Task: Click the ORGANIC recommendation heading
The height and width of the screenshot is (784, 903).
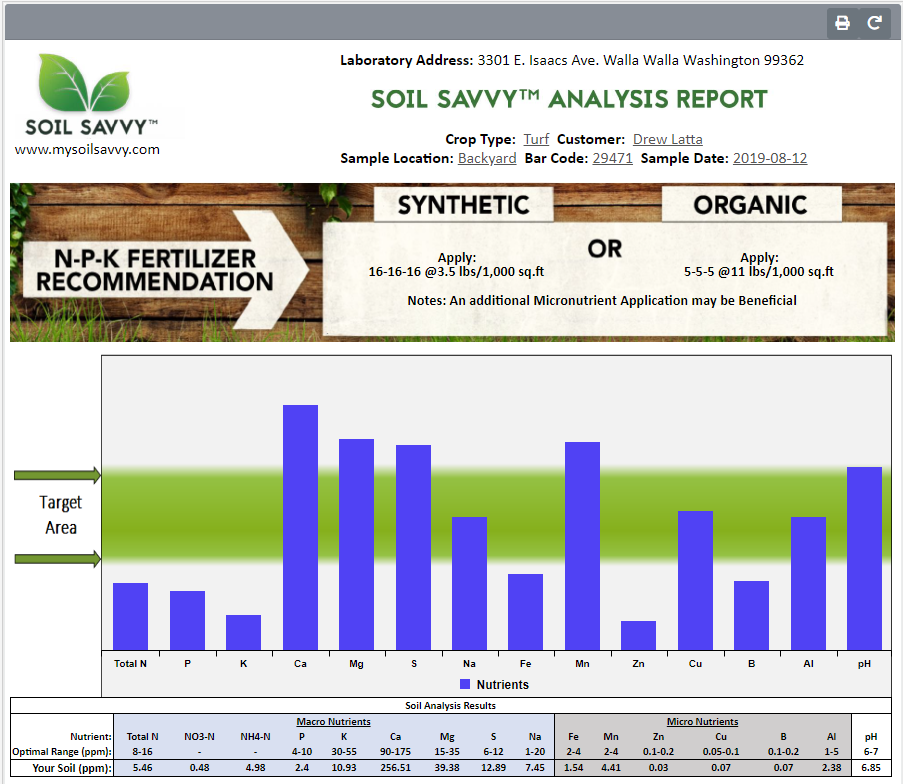Action: coord(750,205)
